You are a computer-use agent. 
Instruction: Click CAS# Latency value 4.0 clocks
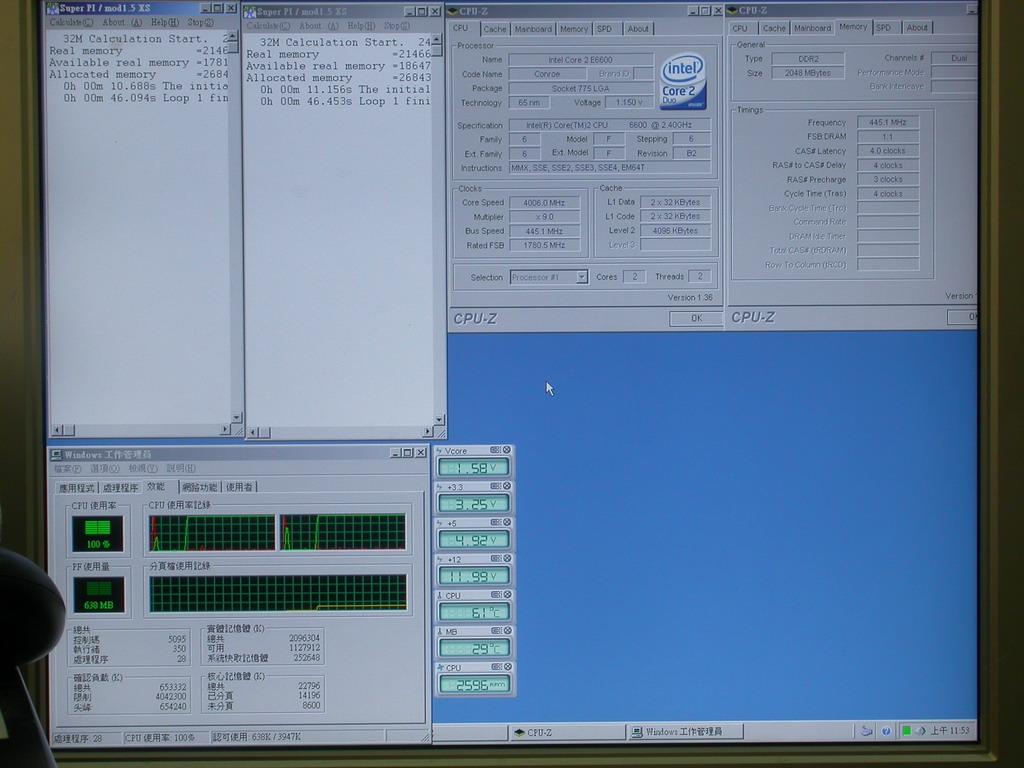point(888,151)
